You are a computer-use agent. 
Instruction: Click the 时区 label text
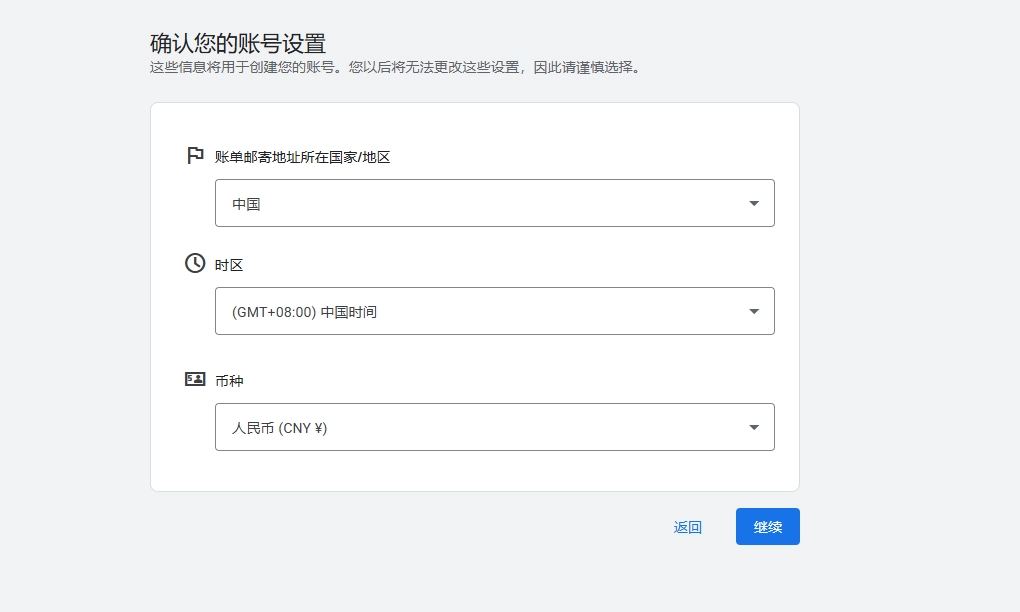[229, 265]
